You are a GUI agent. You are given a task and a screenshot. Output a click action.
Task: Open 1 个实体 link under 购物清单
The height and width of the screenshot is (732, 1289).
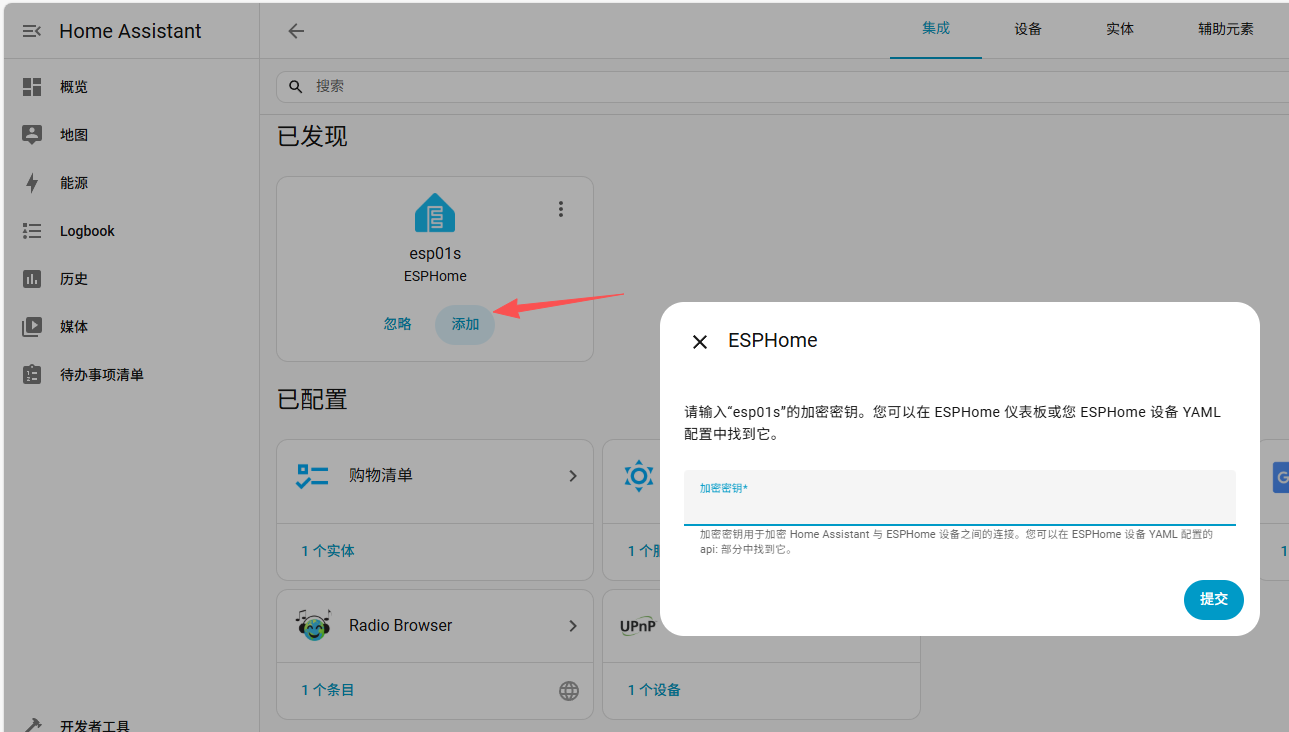328,551
